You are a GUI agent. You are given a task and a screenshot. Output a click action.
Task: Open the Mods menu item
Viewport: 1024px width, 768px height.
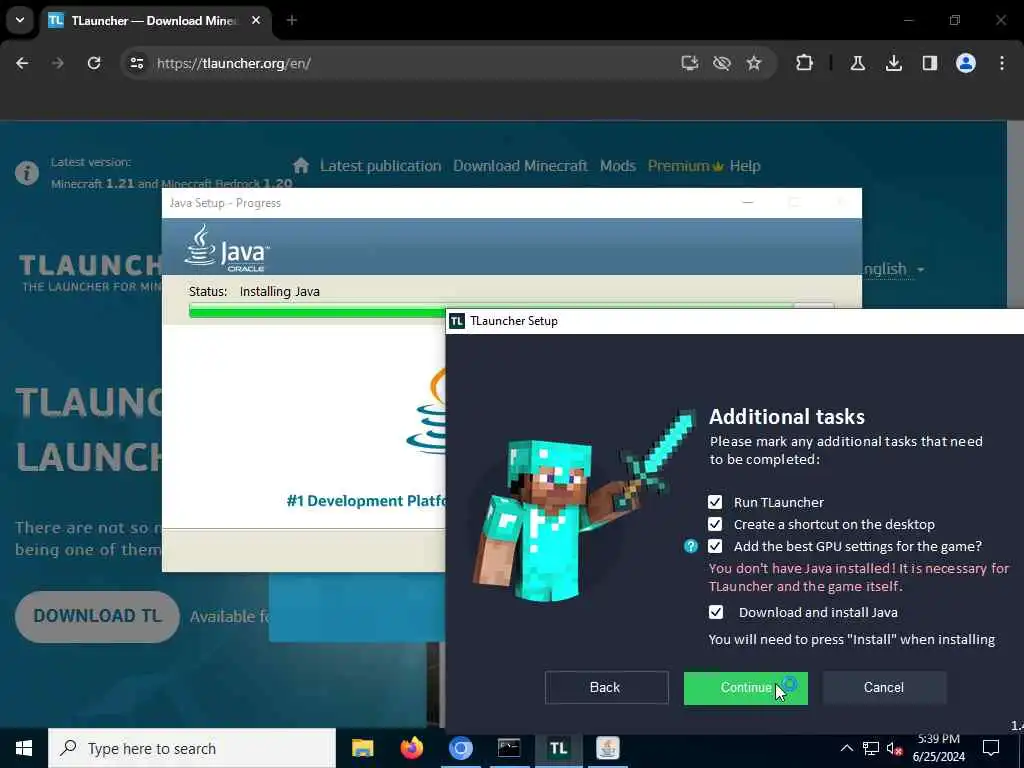[x=618, y=166]
